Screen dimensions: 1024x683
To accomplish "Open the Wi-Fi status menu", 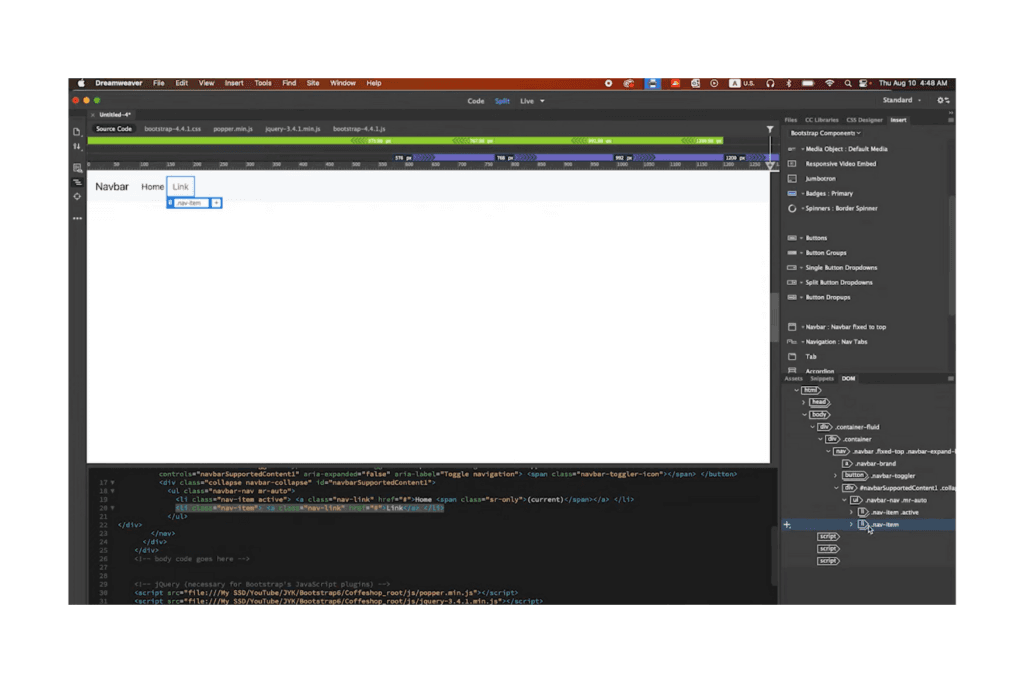I will (829, 84).
